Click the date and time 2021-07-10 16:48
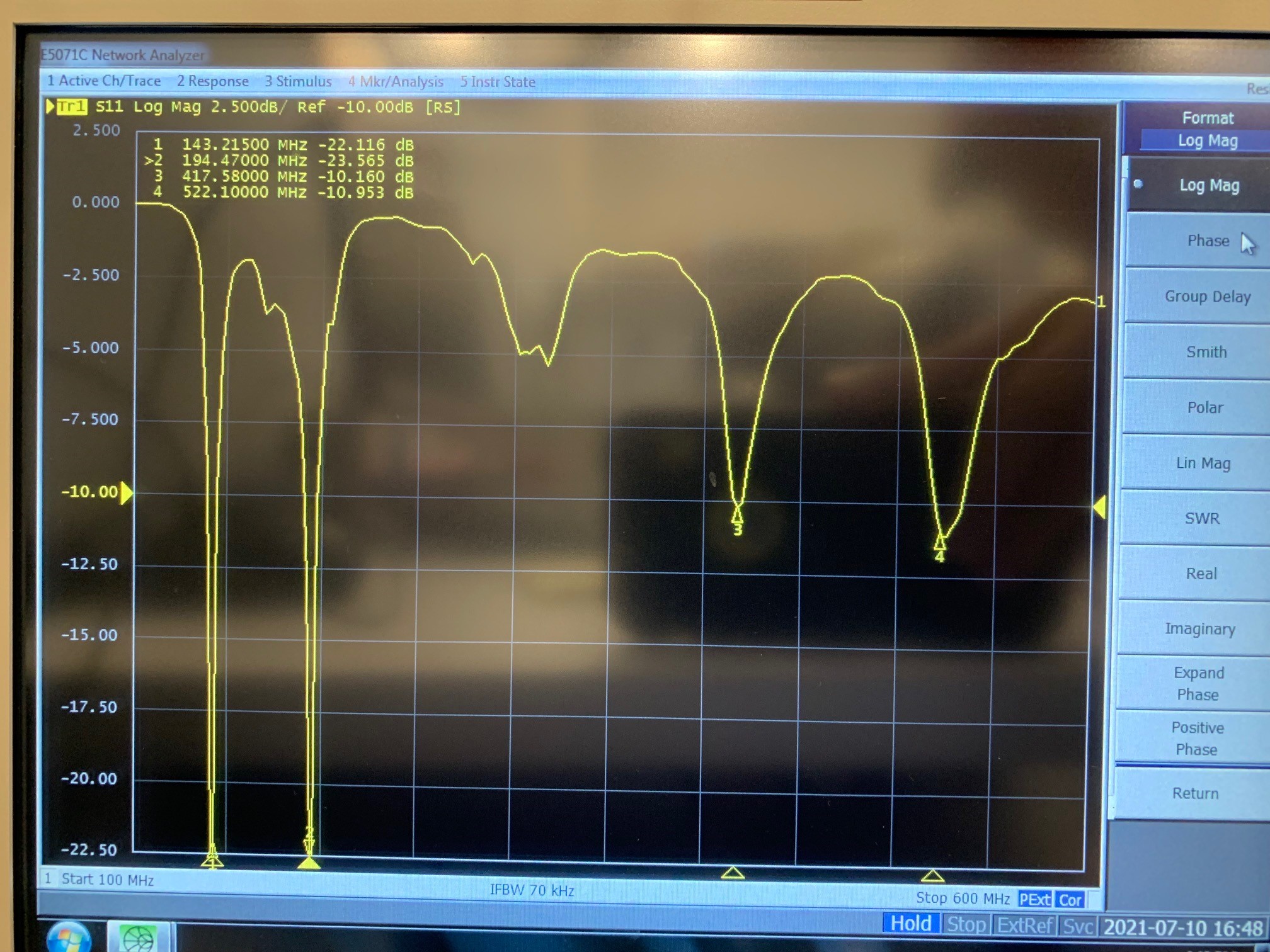The width and height of the screenshot is (1270, 952). [x=1183, y=928]
